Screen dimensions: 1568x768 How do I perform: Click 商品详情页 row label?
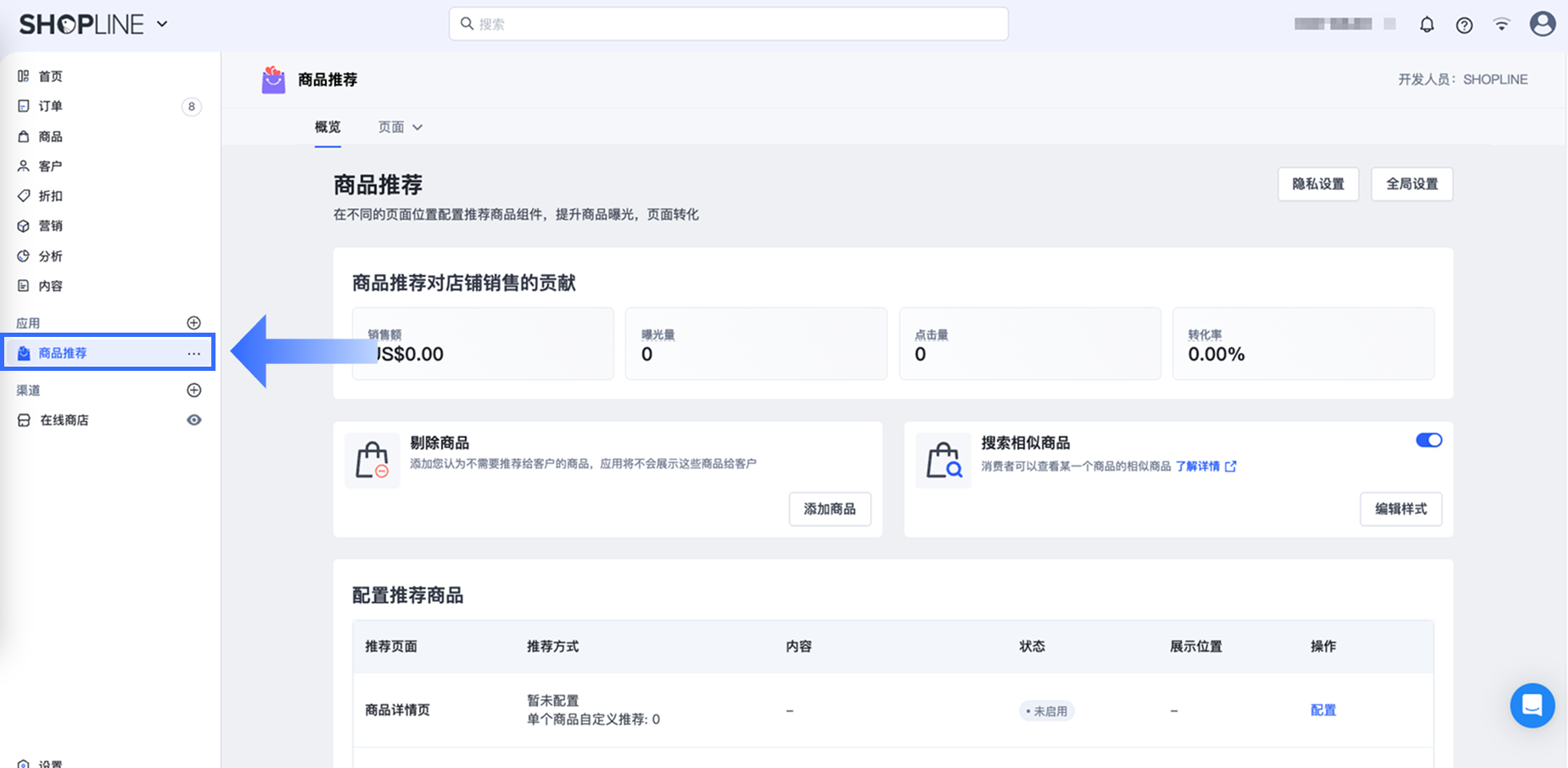[397, 710]
